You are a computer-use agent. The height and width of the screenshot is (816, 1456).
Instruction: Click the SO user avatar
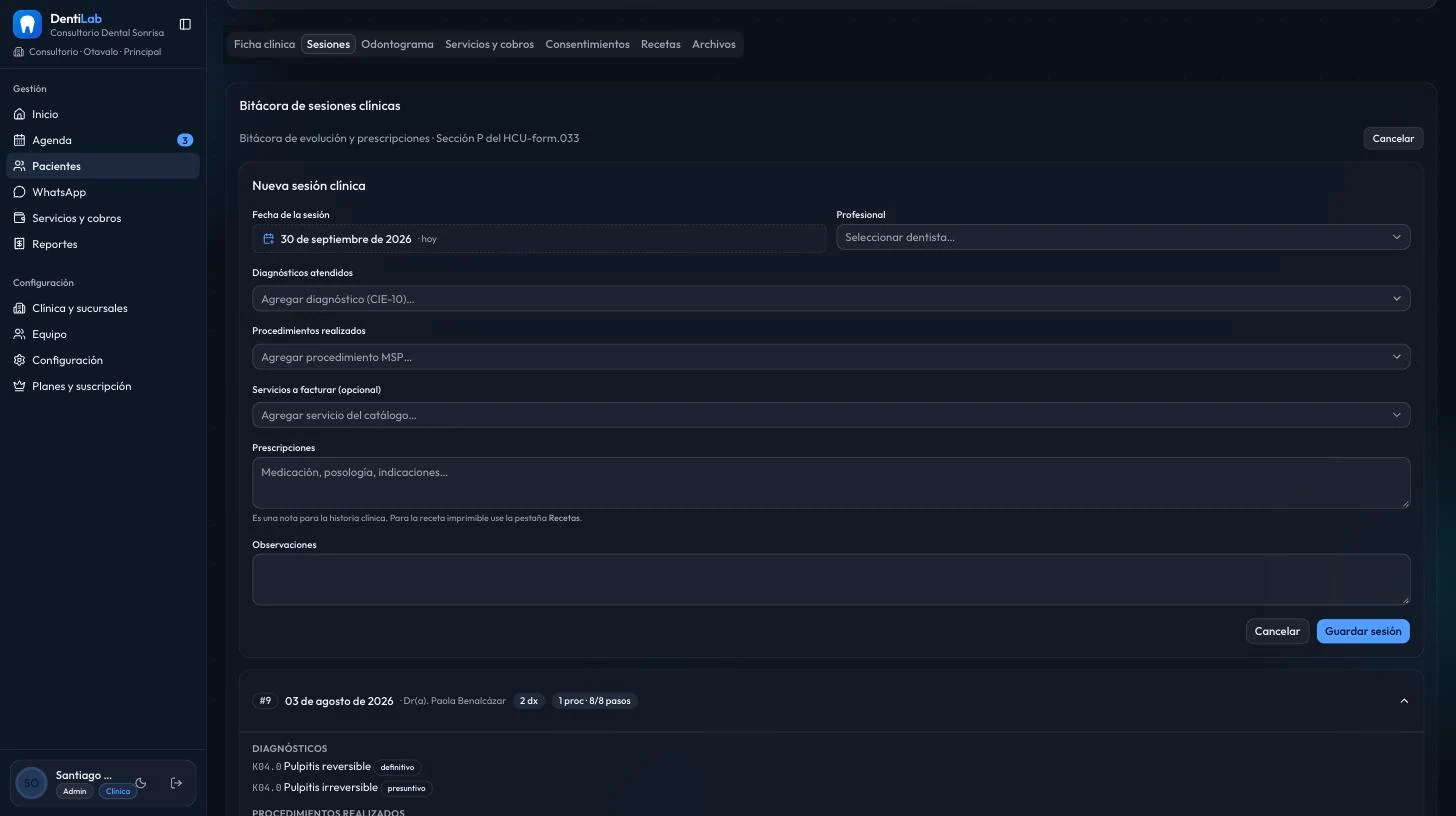pyautogui.click(x=31, y=783)
